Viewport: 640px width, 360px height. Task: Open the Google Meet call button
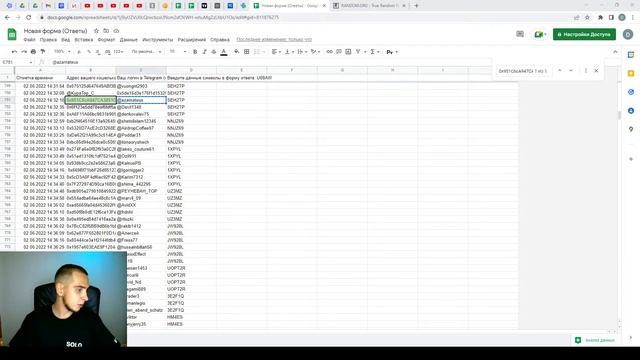(540, 34)
